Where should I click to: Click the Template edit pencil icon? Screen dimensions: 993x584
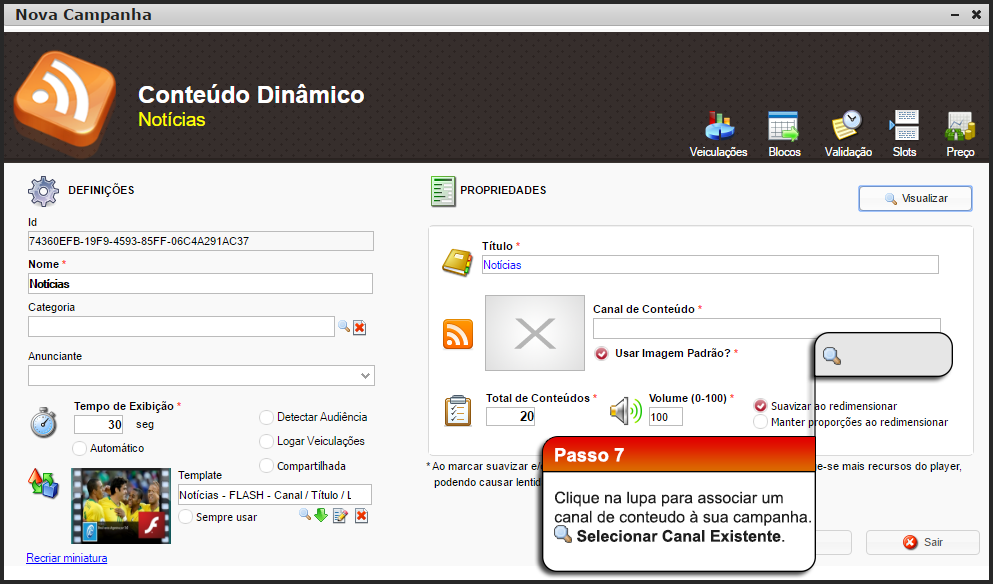click(x=340, y=516)
